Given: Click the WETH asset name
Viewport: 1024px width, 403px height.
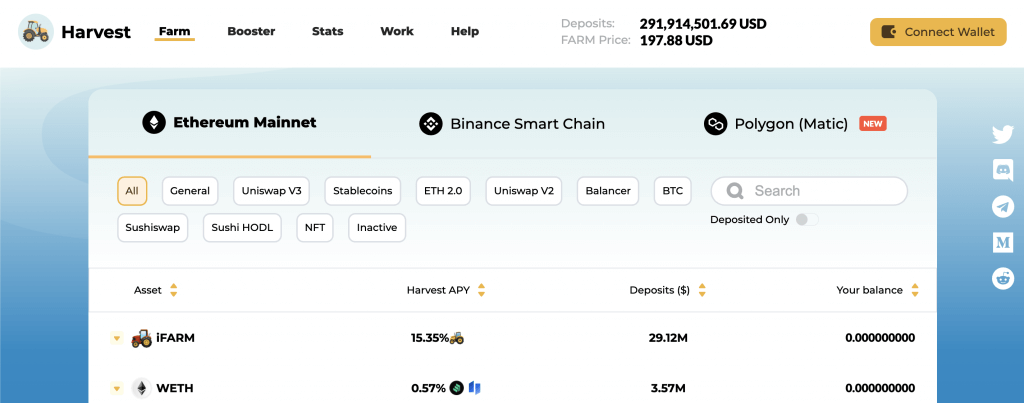Looking at the screenshot, I should [174, 388].
